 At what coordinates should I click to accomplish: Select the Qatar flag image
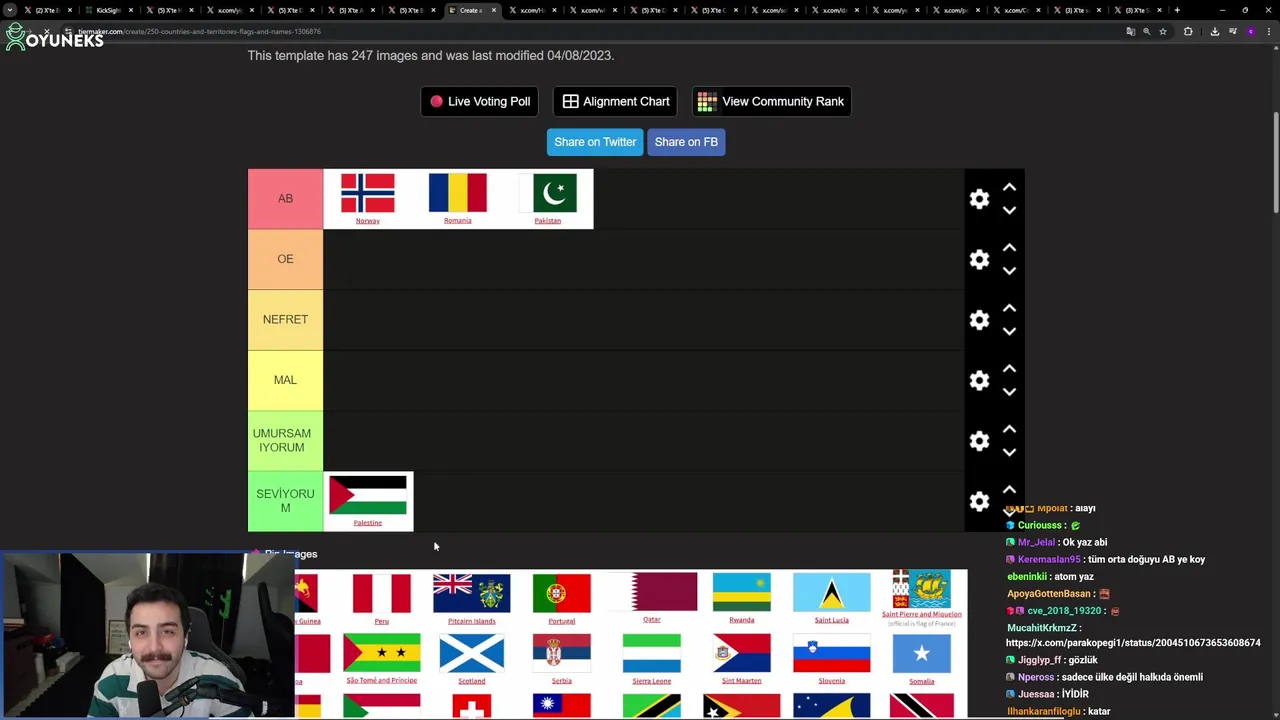pyautogui.click(x=651, y=592)
